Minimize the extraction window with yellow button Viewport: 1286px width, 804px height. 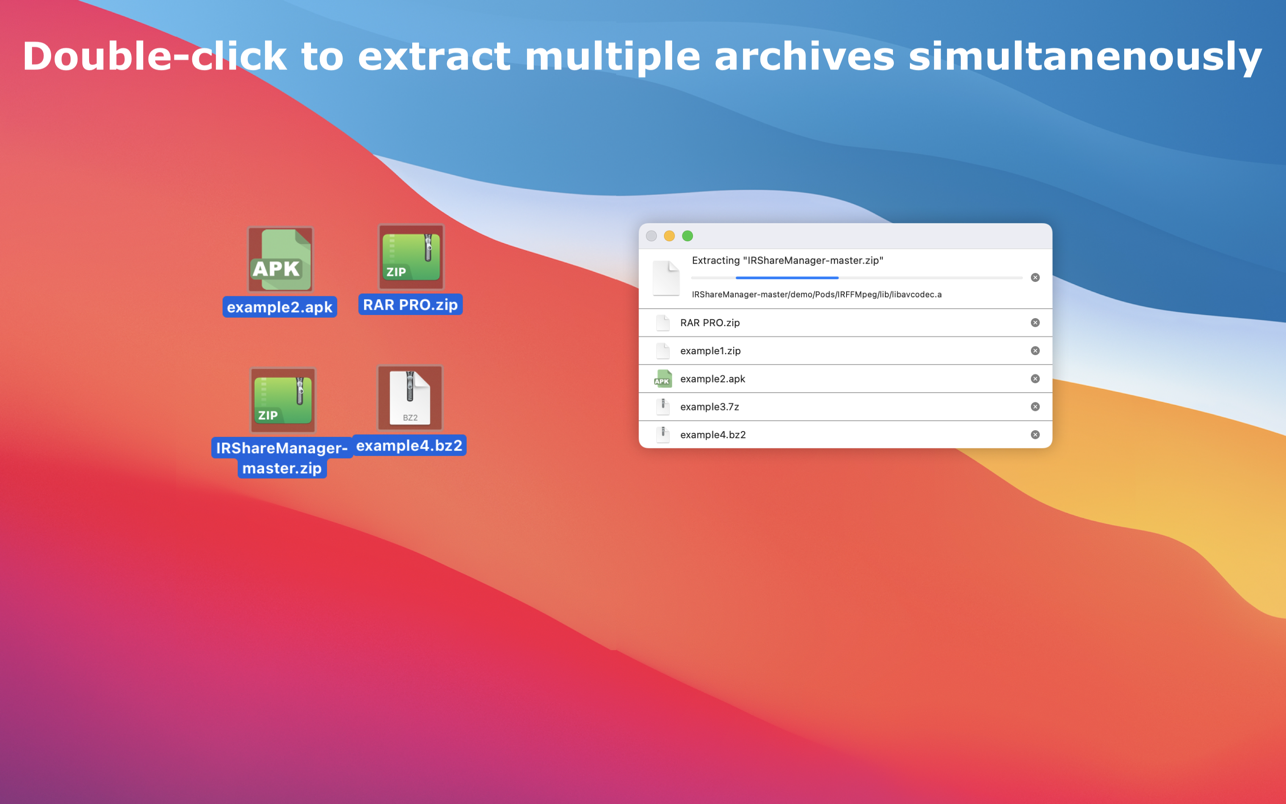pyautogui.click(x=669, y=236)
